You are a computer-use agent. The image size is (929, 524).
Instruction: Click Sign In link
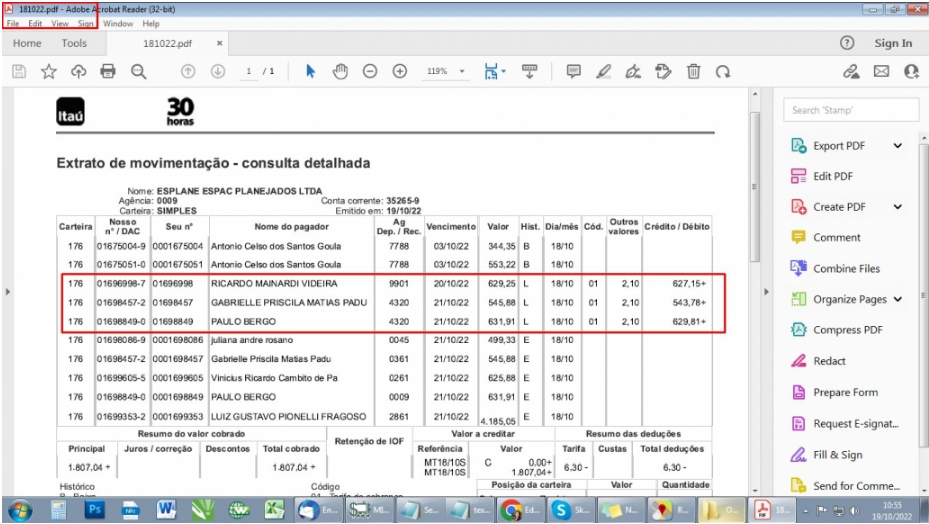(x=893, y=44)
